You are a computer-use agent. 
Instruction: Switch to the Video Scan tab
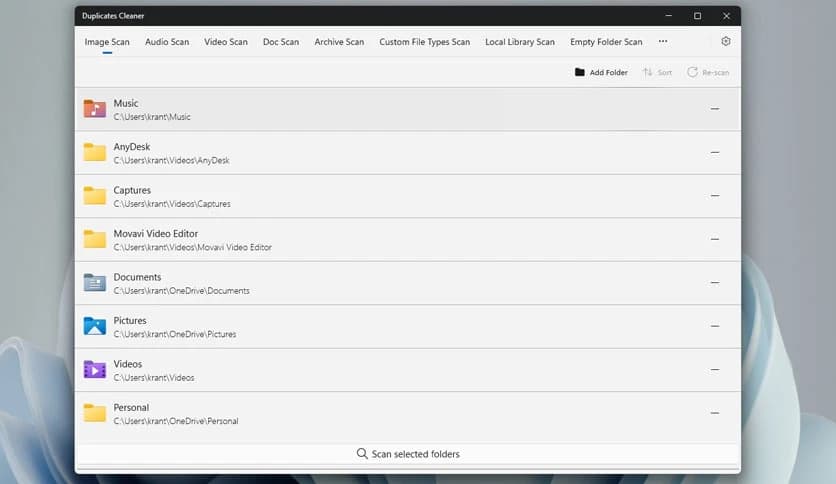(226, 42)
